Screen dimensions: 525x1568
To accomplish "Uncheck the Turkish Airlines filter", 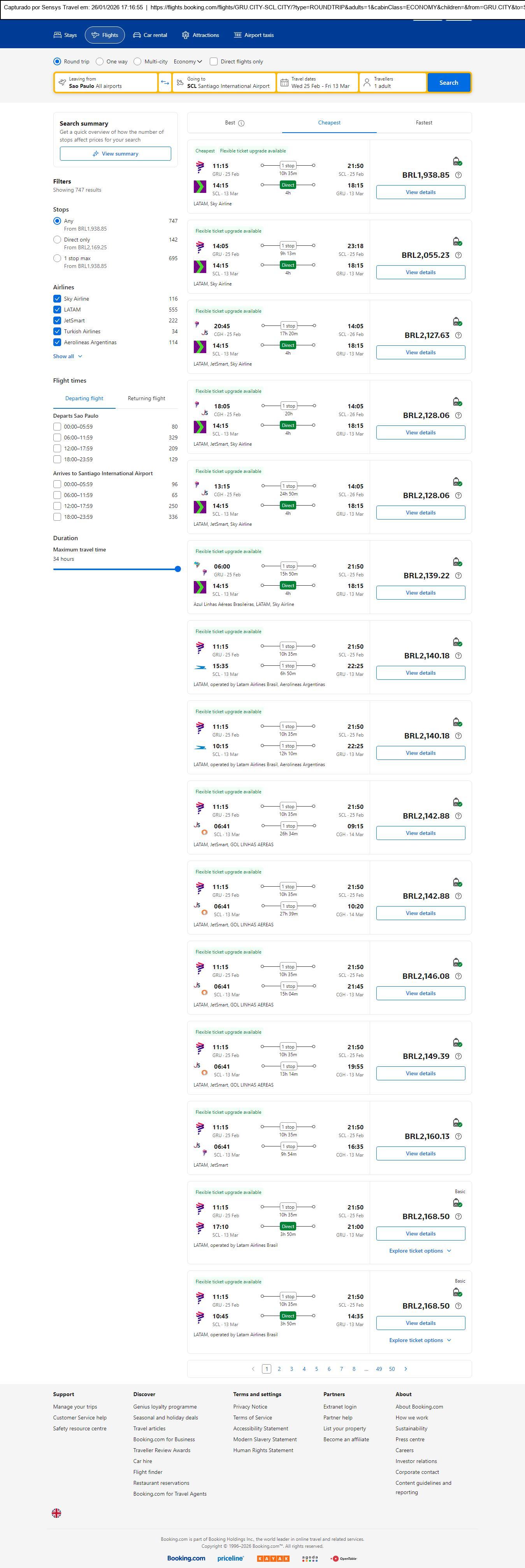I will click(x=57, y=332).
